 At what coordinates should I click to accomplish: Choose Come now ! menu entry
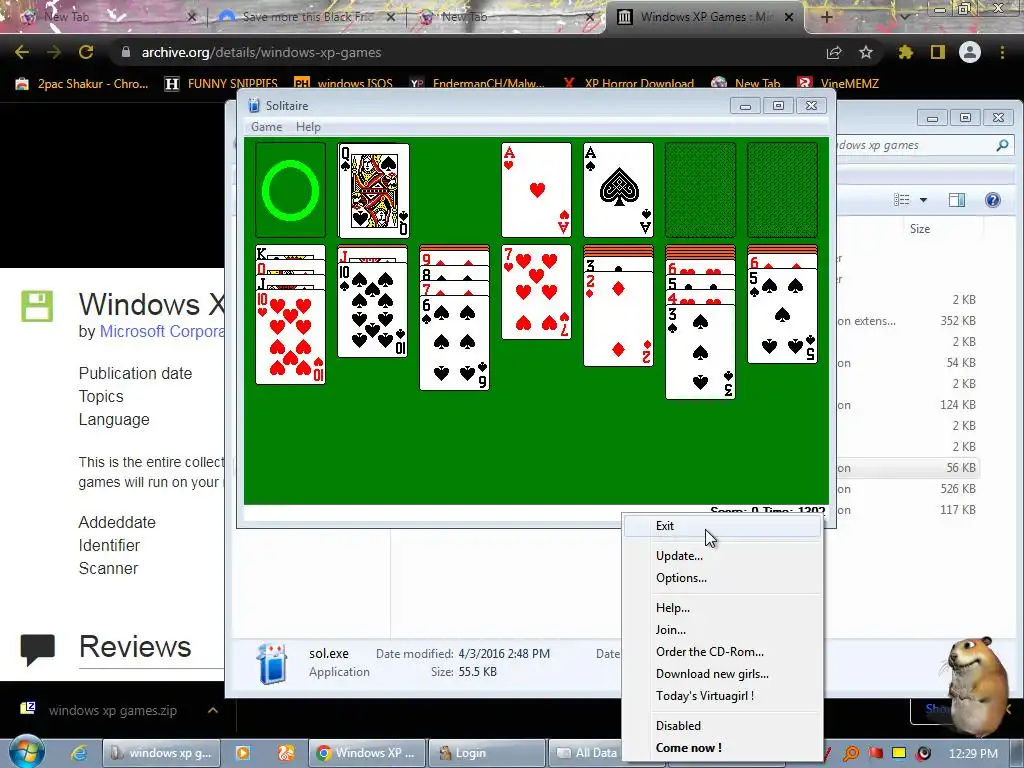click(x=722, y=748)
